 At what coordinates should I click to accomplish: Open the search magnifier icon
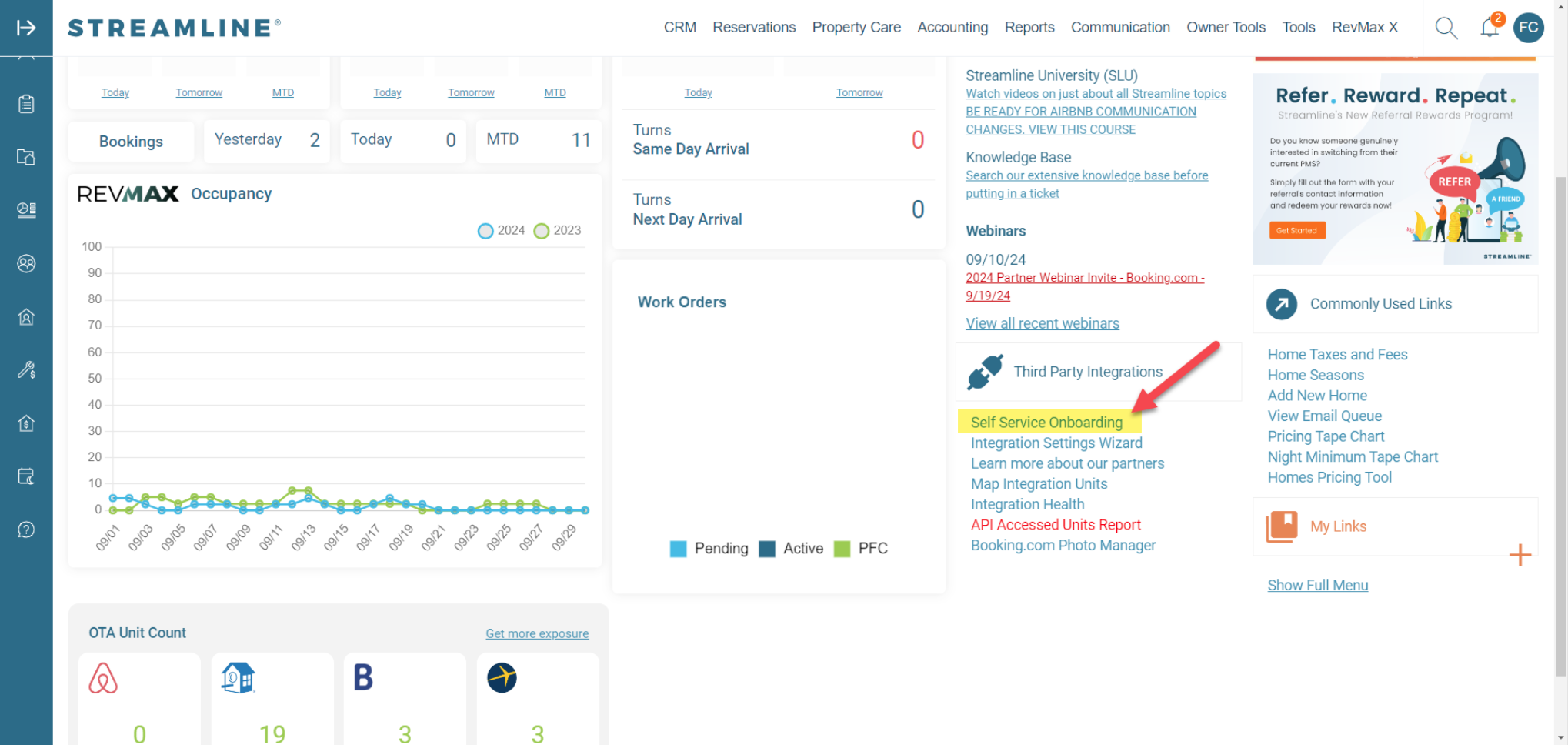1446,28
